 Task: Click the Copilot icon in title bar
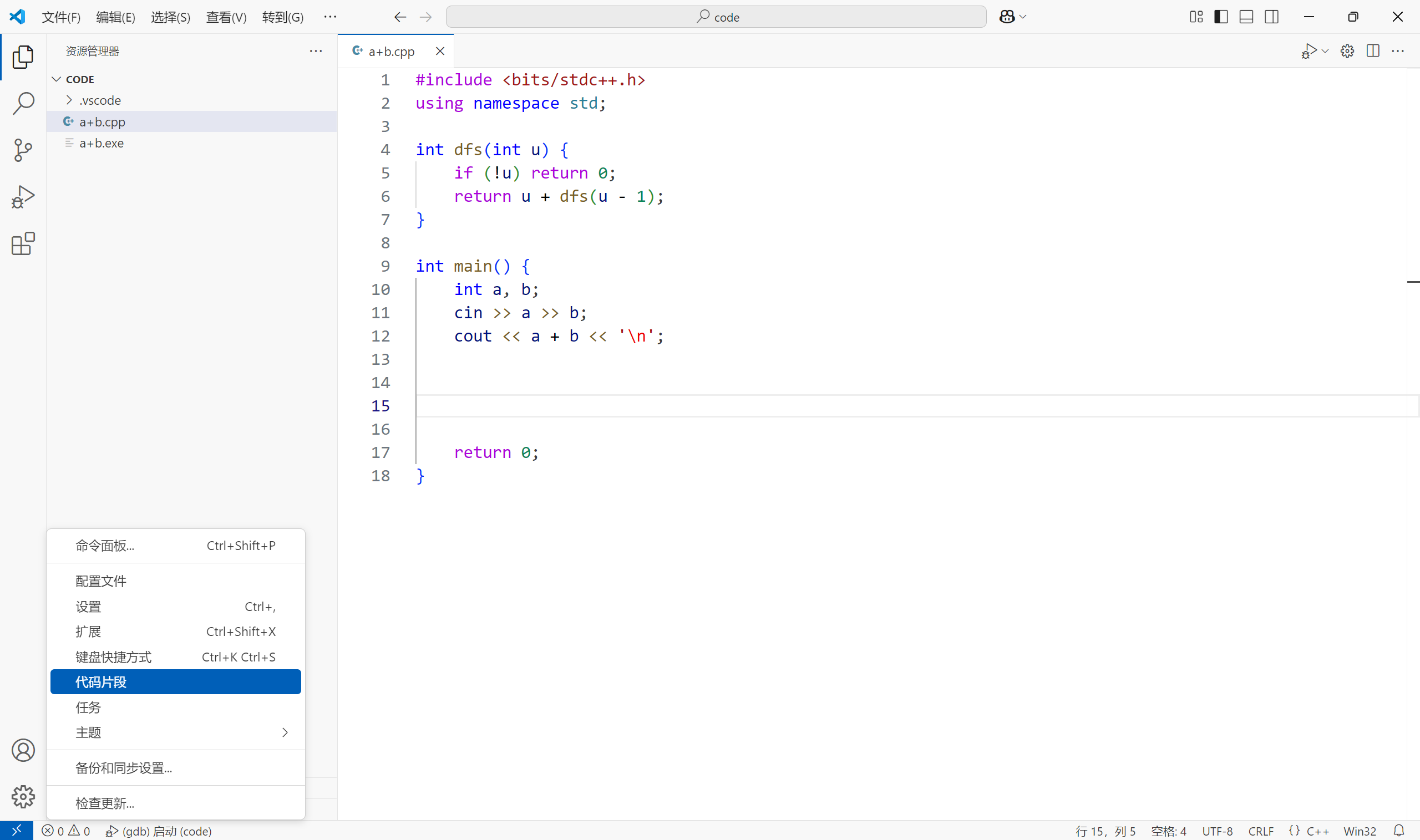tap(1007, 17)
